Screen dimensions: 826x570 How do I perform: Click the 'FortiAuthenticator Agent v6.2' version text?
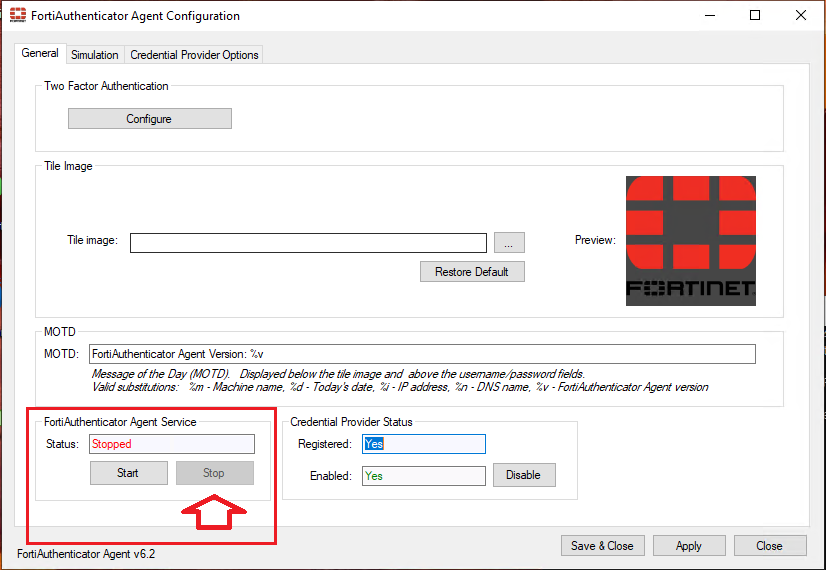(x=86, y=554)
